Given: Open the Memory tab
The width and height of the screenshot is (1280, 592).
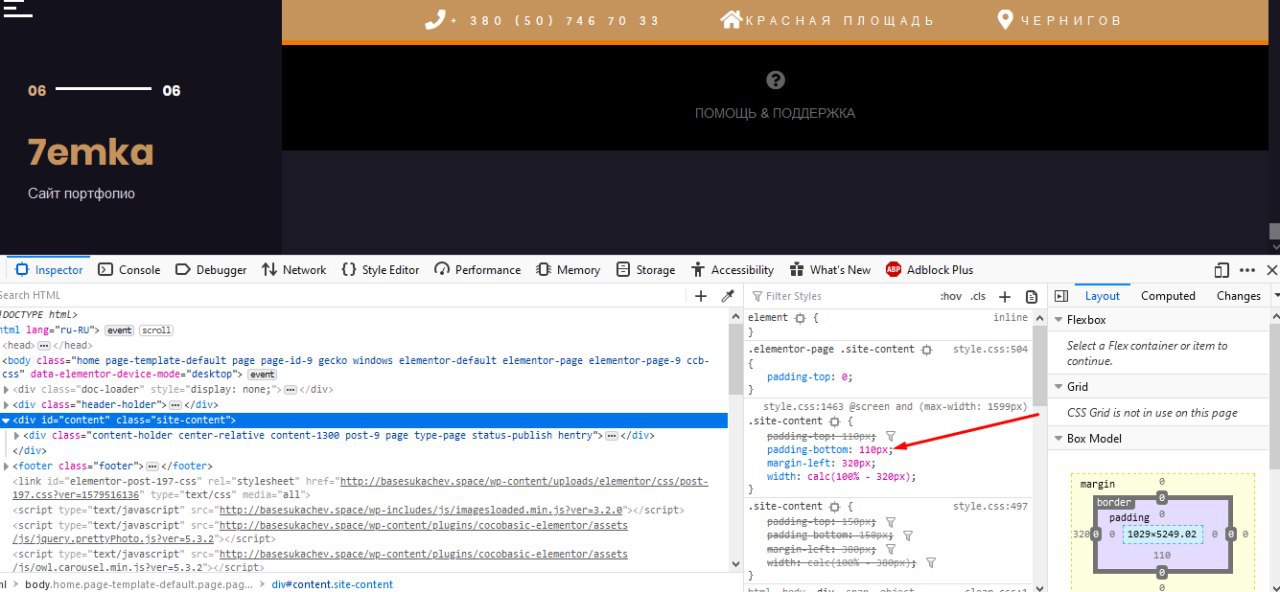Looking at the screenshot, I should click(568, 270).
